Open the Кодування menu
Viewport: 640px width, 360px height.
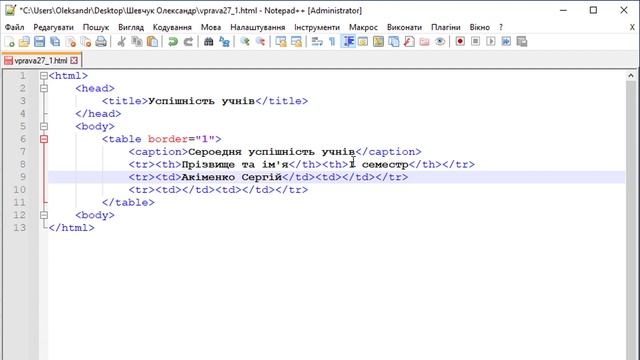(x=172, y=27)
